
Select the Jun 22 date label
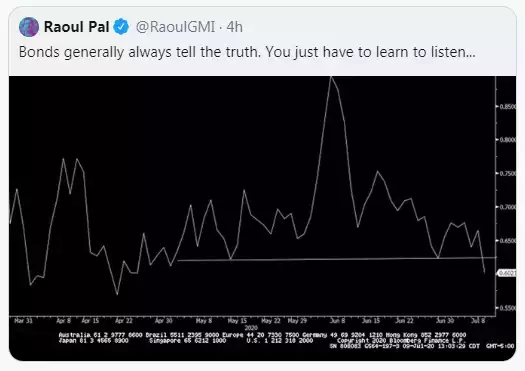404,320
